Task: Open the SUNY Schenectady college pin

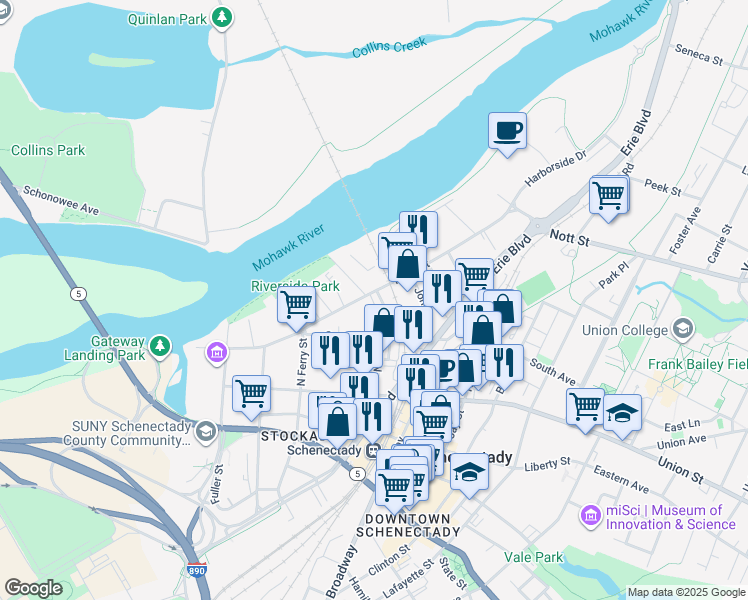Action: tap(206, 432)
